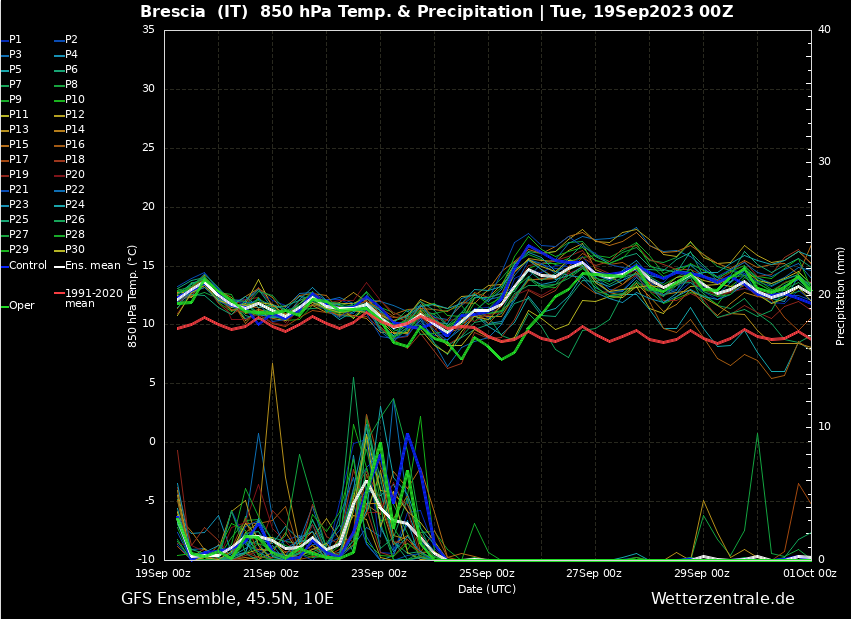This screenshot has height=619, width=853.
Task: Click the P11 legend entry
Action: coord(15,114)
